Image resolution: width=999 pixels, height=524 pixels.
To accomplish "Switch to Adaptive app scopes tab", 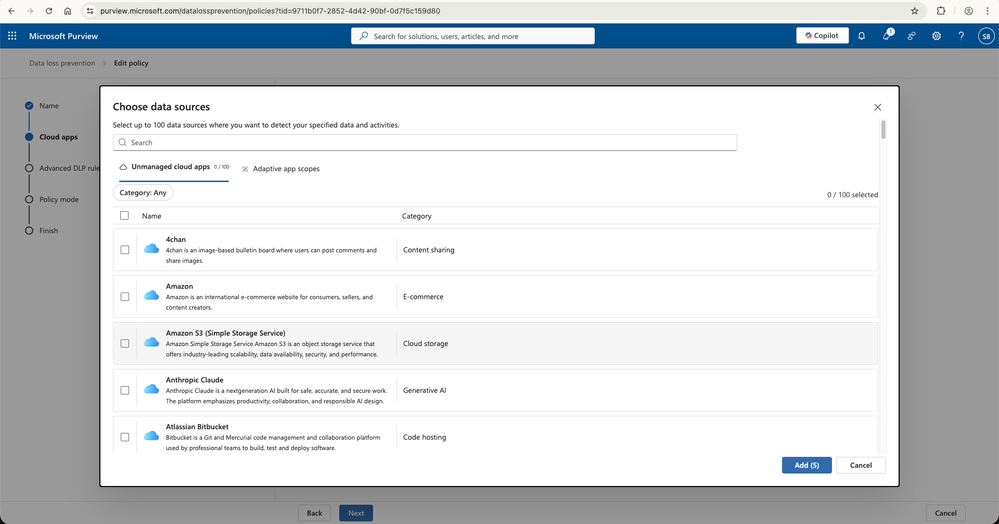I will 281,169.
